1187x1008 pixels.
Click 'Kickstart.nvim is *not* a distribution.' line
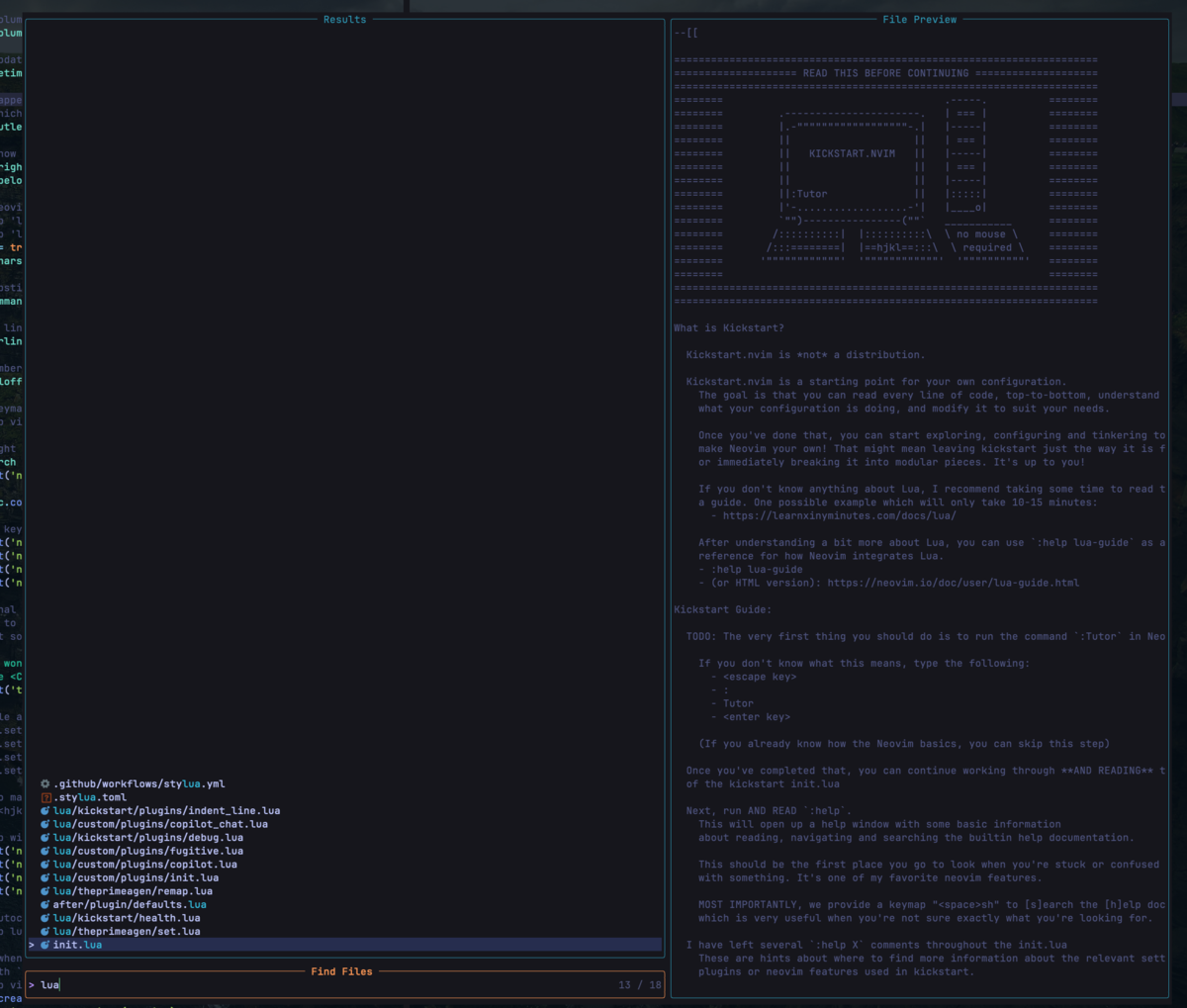coord(806,355)
